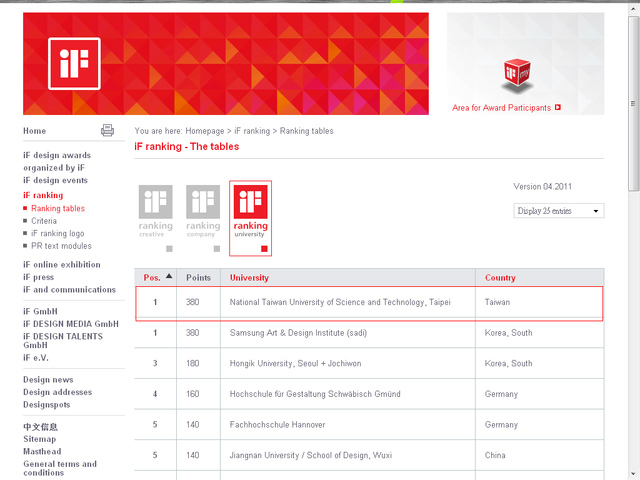Viewport: 640px width, 480px height.
Task: Open the Home link in the sidebar
Action: (34, 131)
